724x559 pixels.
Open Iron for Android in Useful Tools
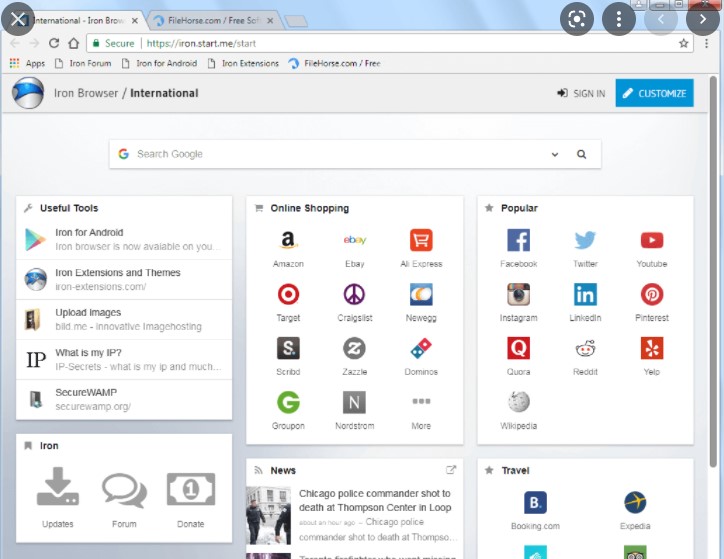pyautogui.click(x=124, y=239)
